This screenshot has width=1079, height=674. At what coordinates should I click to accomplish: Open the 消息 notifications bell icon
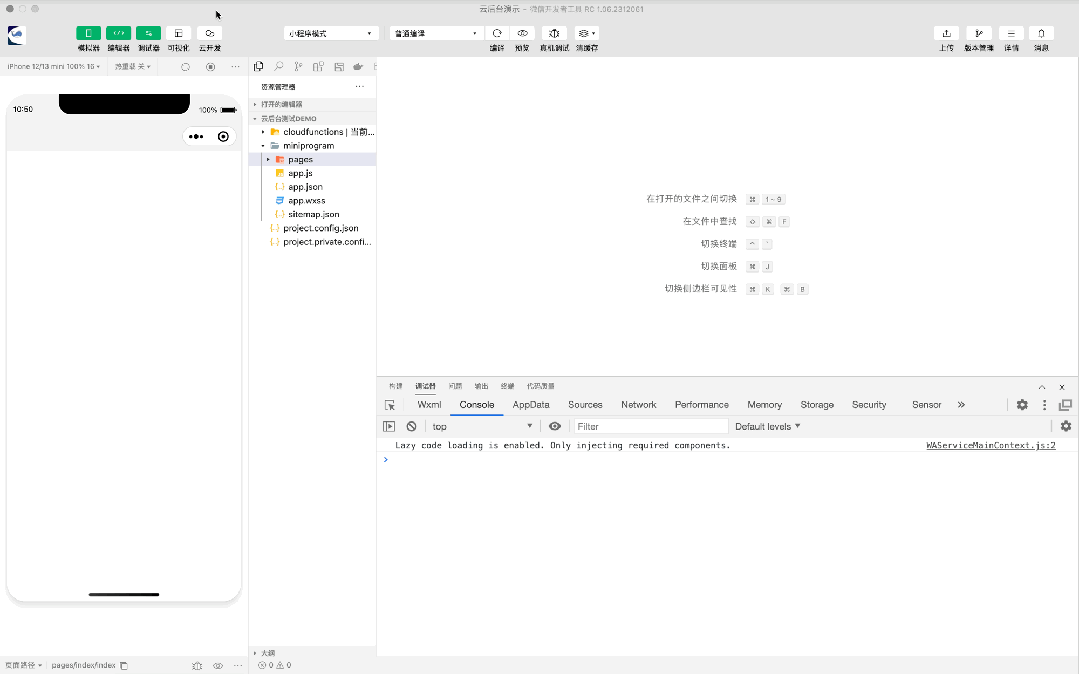(x=1041, y=33)
